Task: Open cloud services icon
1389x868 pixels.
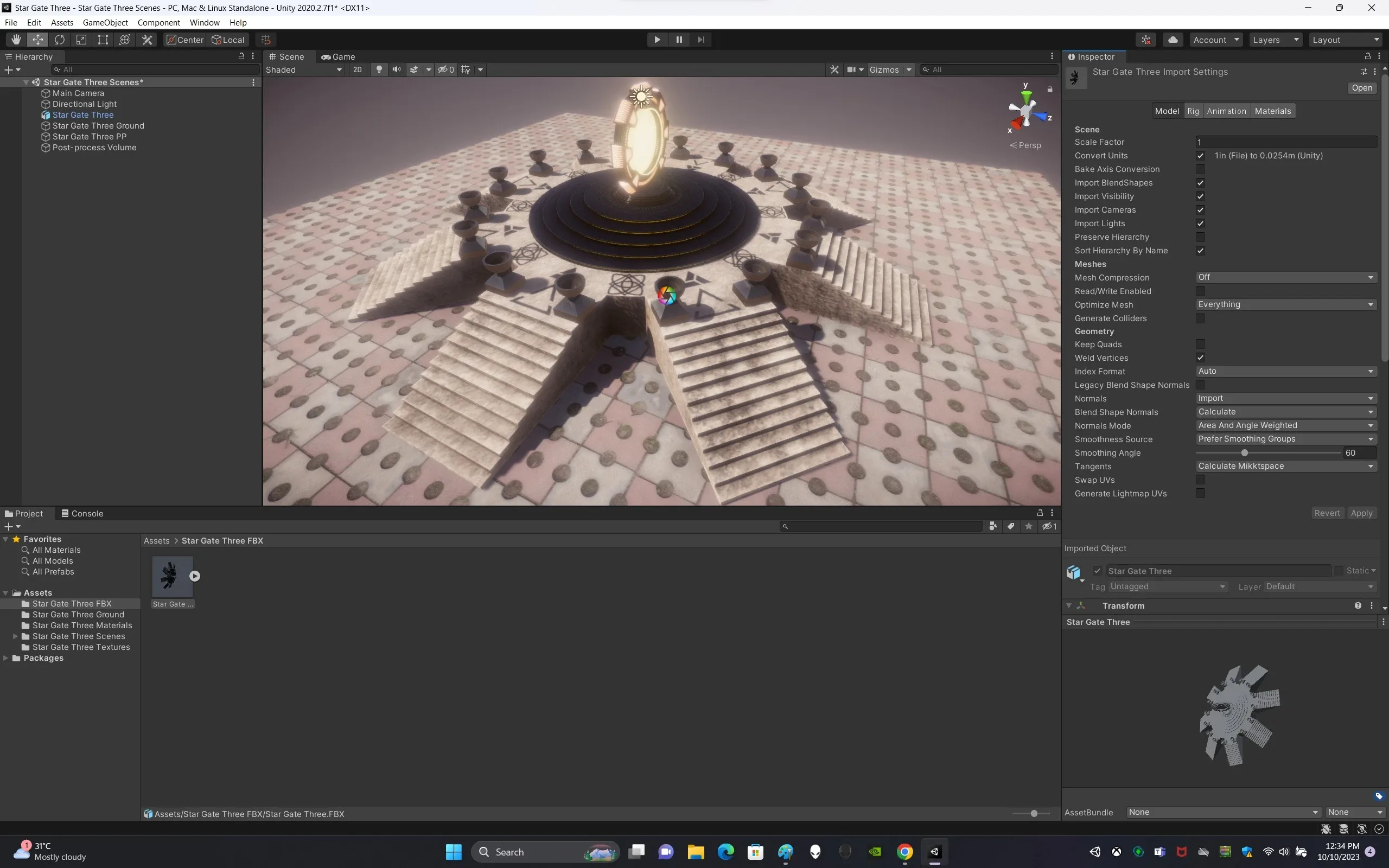Action: coord(1173,40)
